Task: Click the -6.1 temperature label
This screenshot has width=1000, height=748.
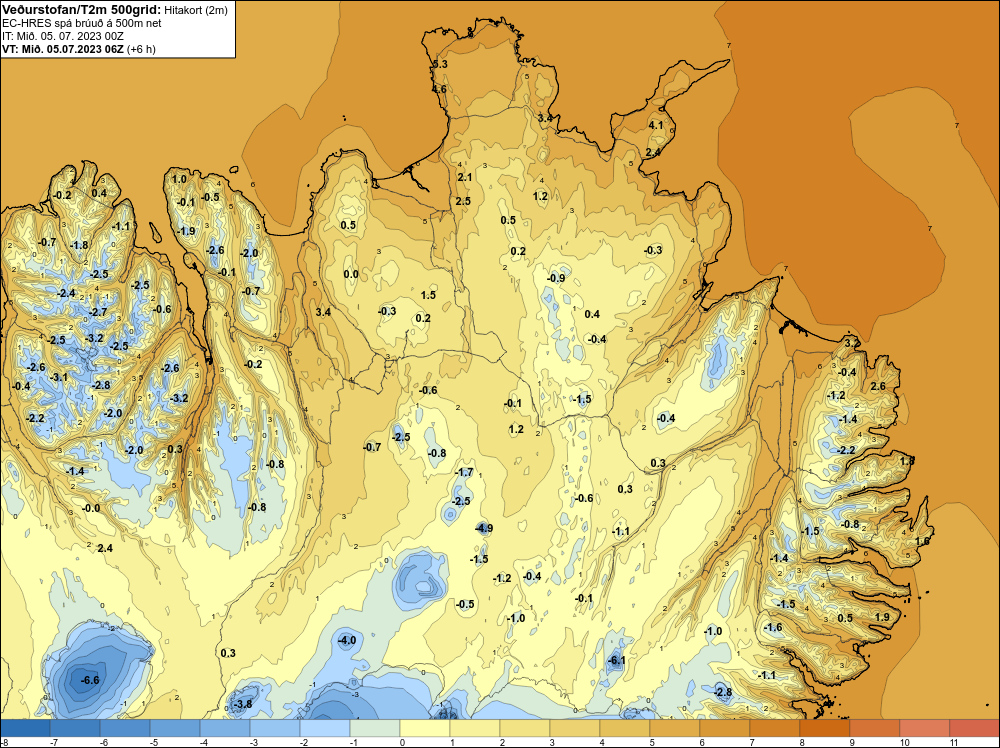Action: pos(616,661)
